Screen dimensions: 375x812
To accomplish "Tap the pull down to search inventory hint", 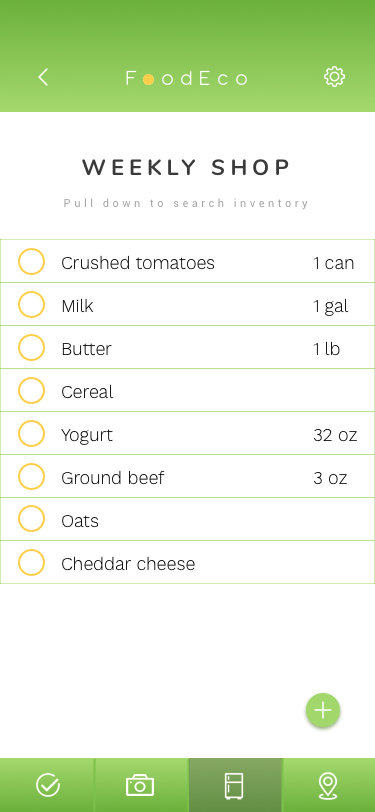I will click(186, 203).
